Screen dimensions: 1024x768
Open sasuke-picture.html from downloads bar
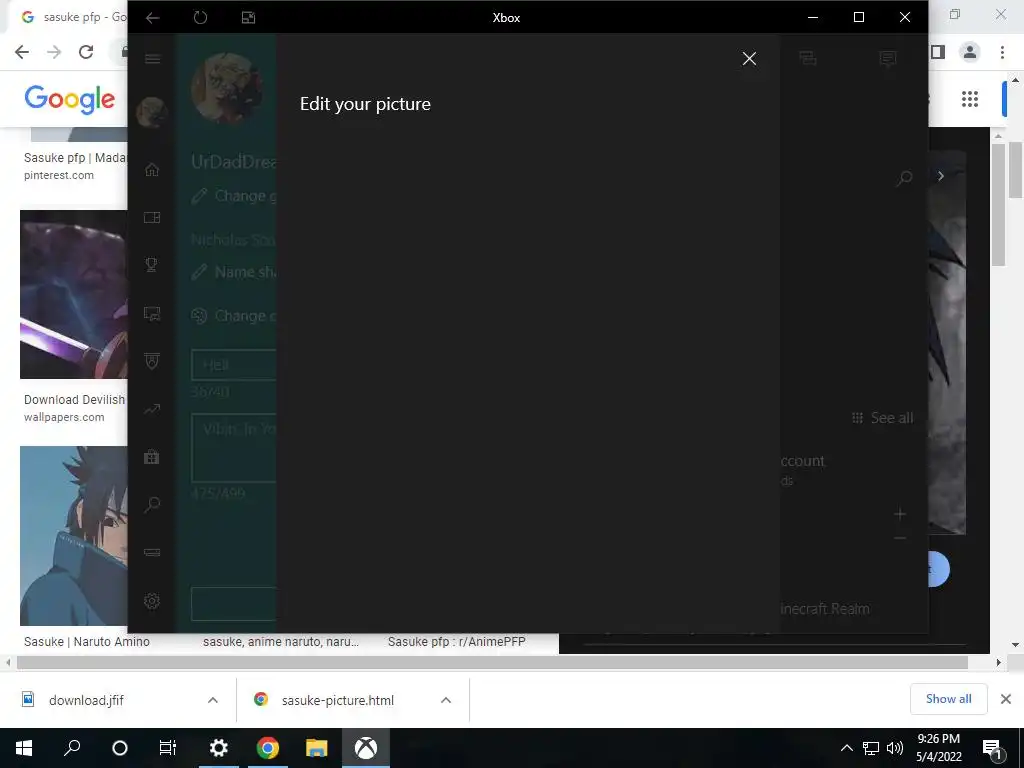click(338, 700)
